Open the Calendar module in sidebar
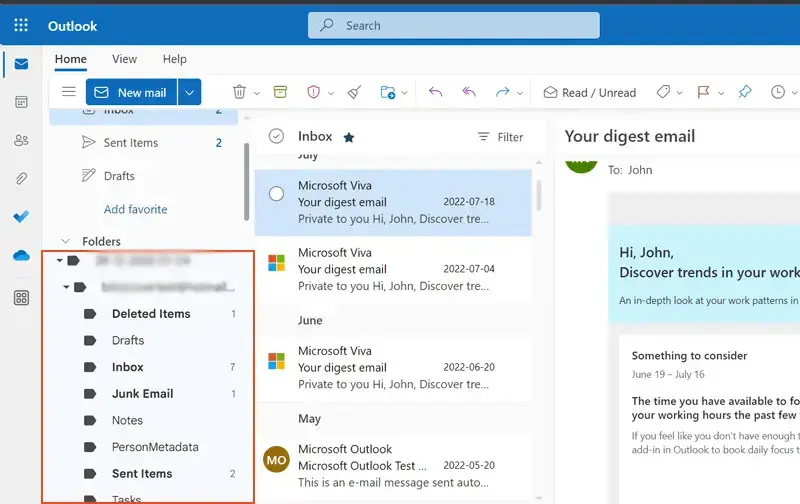The height and width of the screenshot is (504, 800). 21,102
